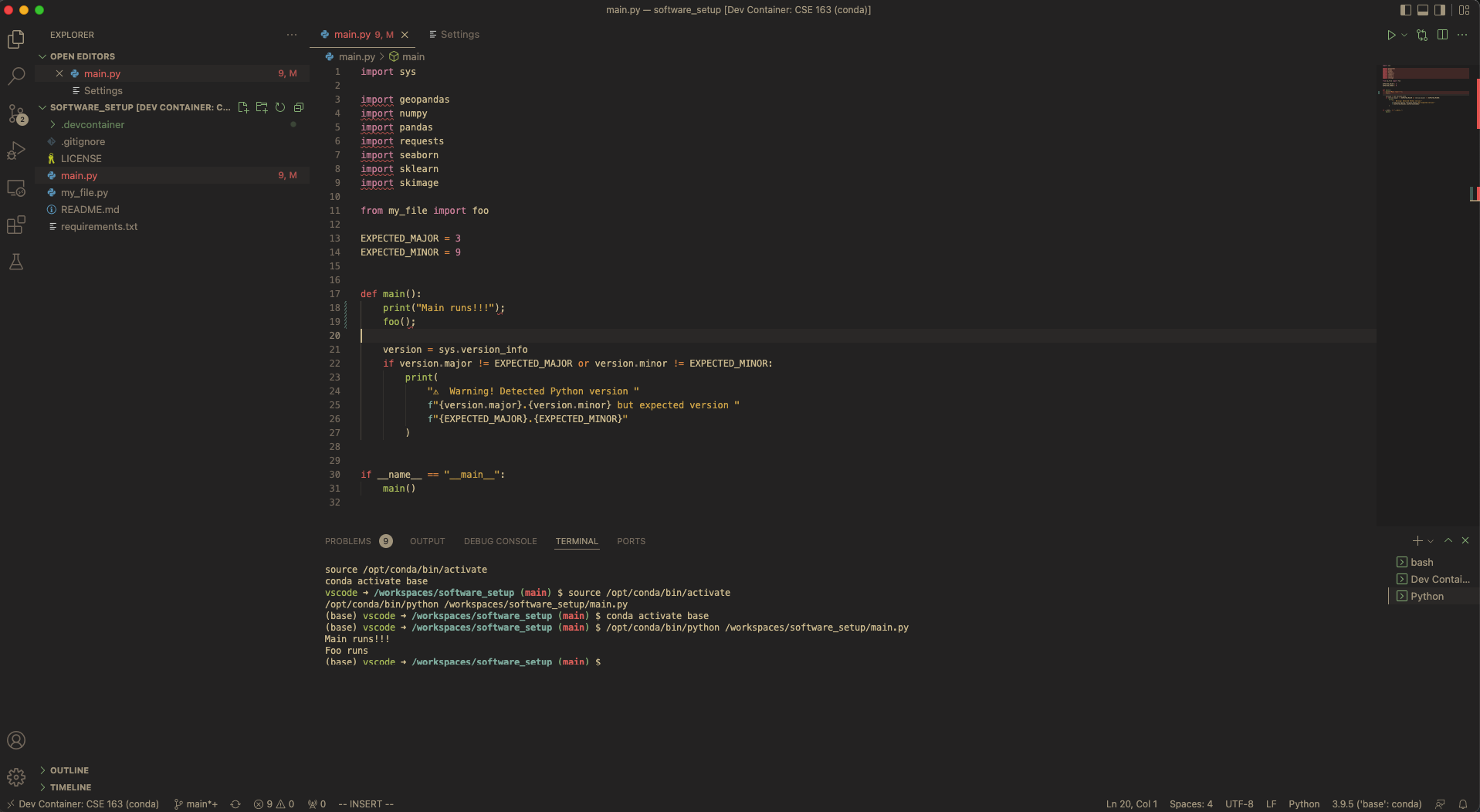The image size is (1480, 812).
Task: Open Testing flask view
Action: point(16,262)
